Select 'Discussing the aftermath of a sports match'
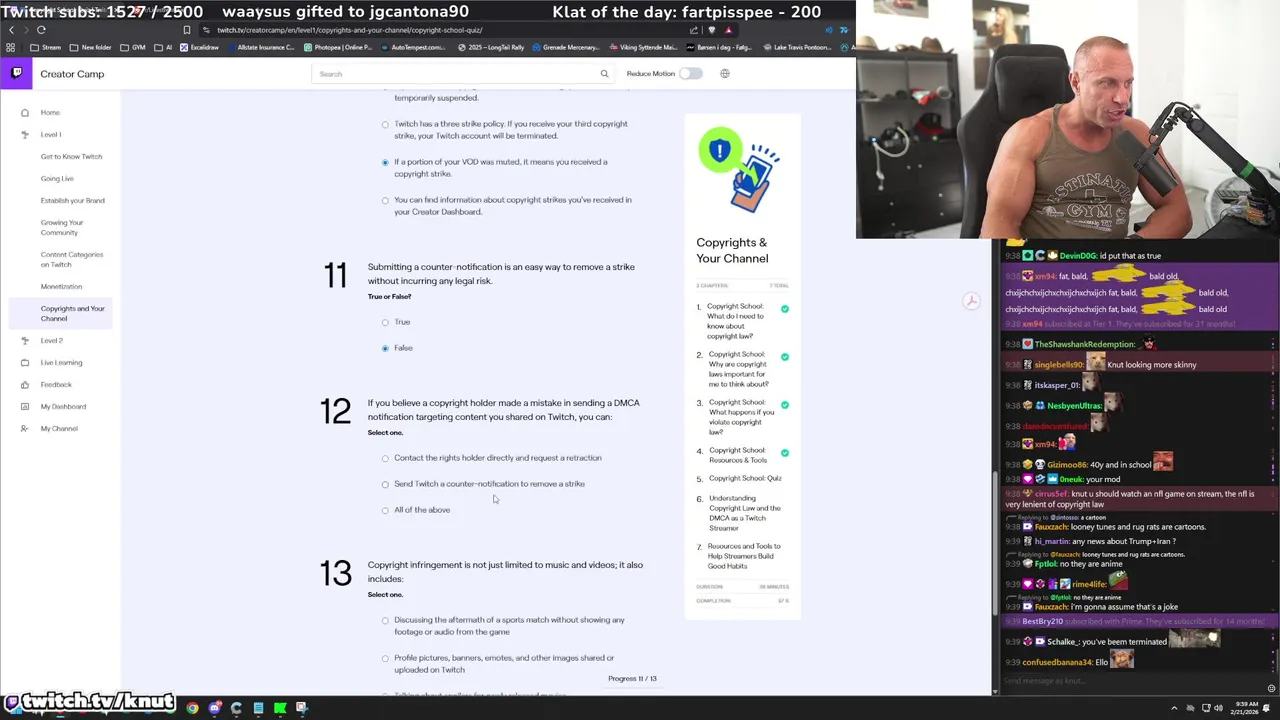This screenshot has width=1280, height=720. (385, 621)
